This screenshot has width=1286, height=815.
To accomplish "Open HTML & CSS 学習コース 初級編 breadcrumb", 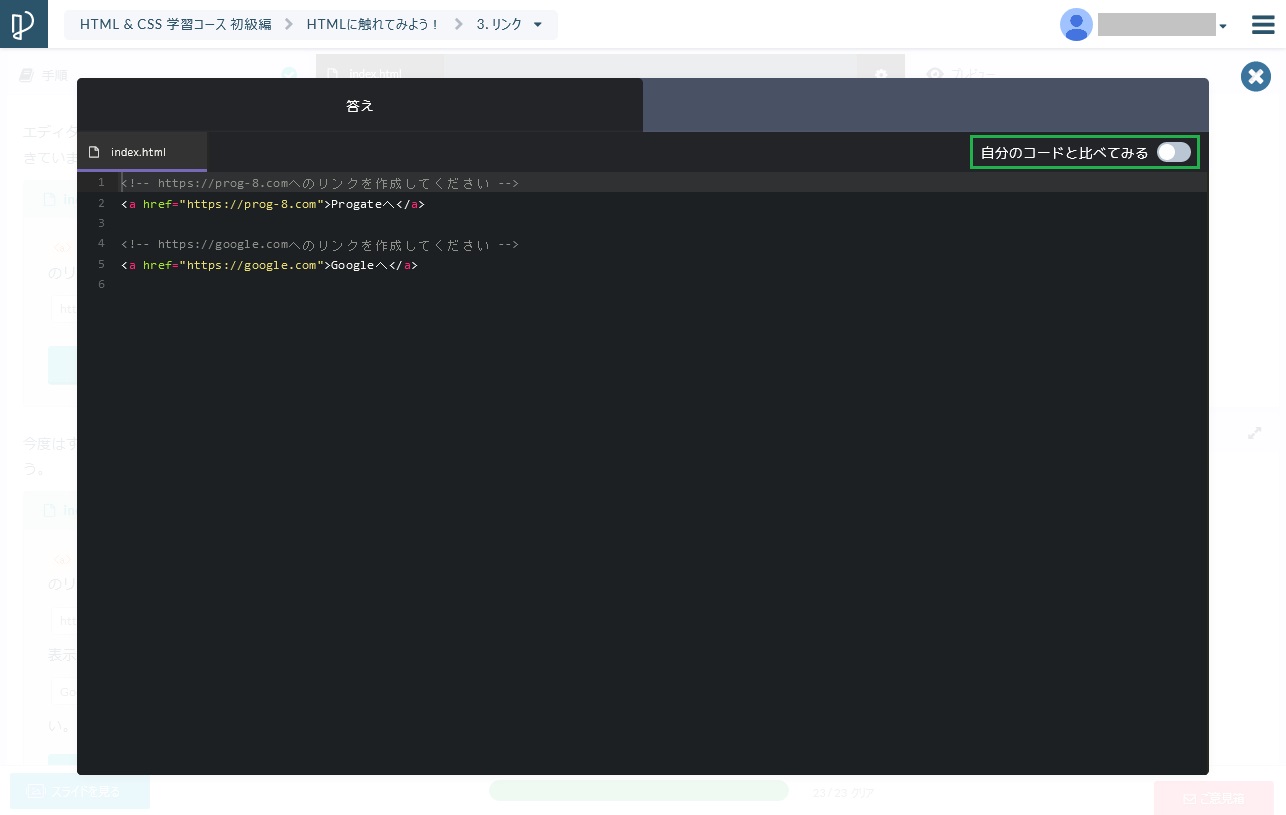I will tap(175, 24).
